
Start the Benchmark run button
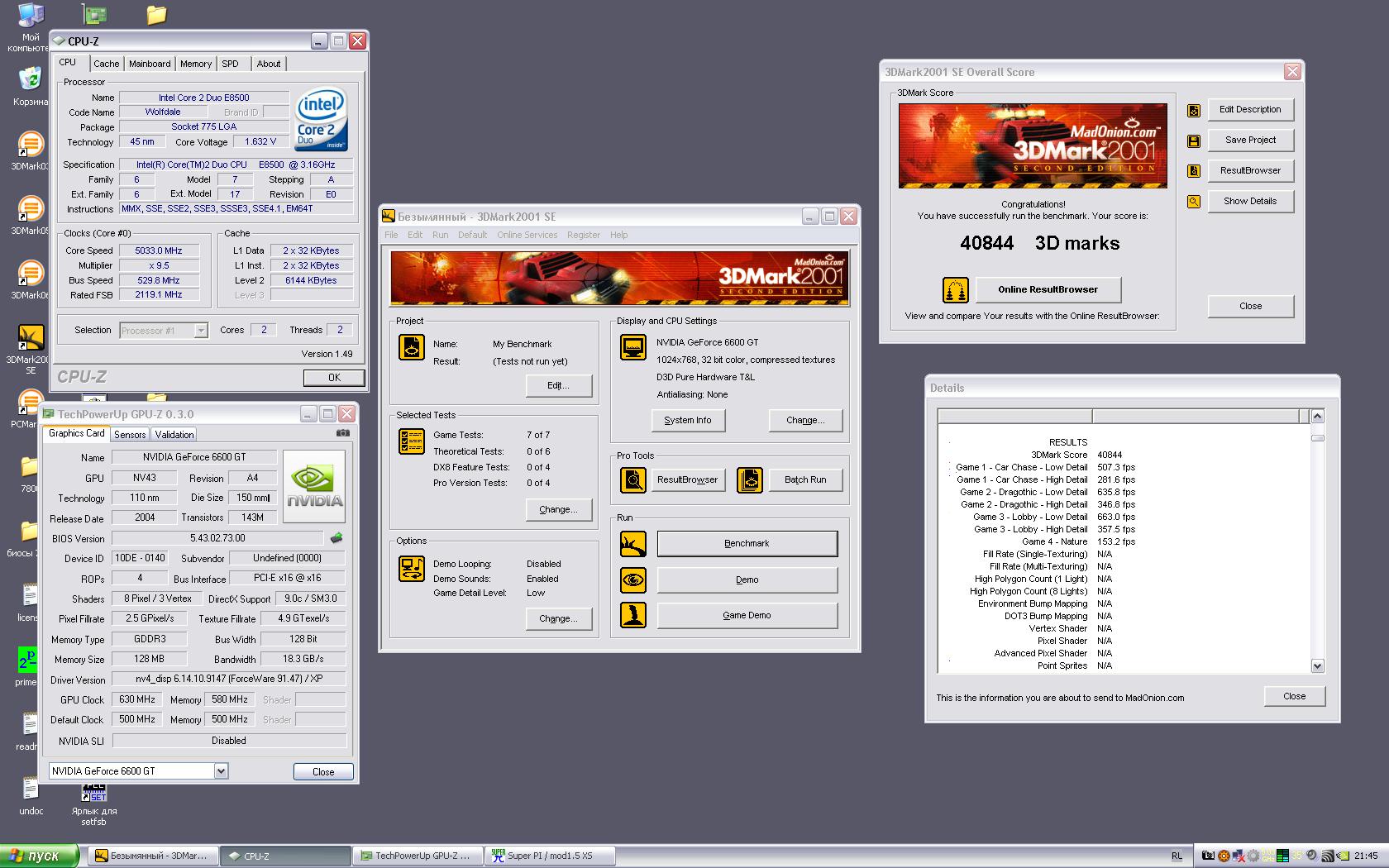coord(747,544)
